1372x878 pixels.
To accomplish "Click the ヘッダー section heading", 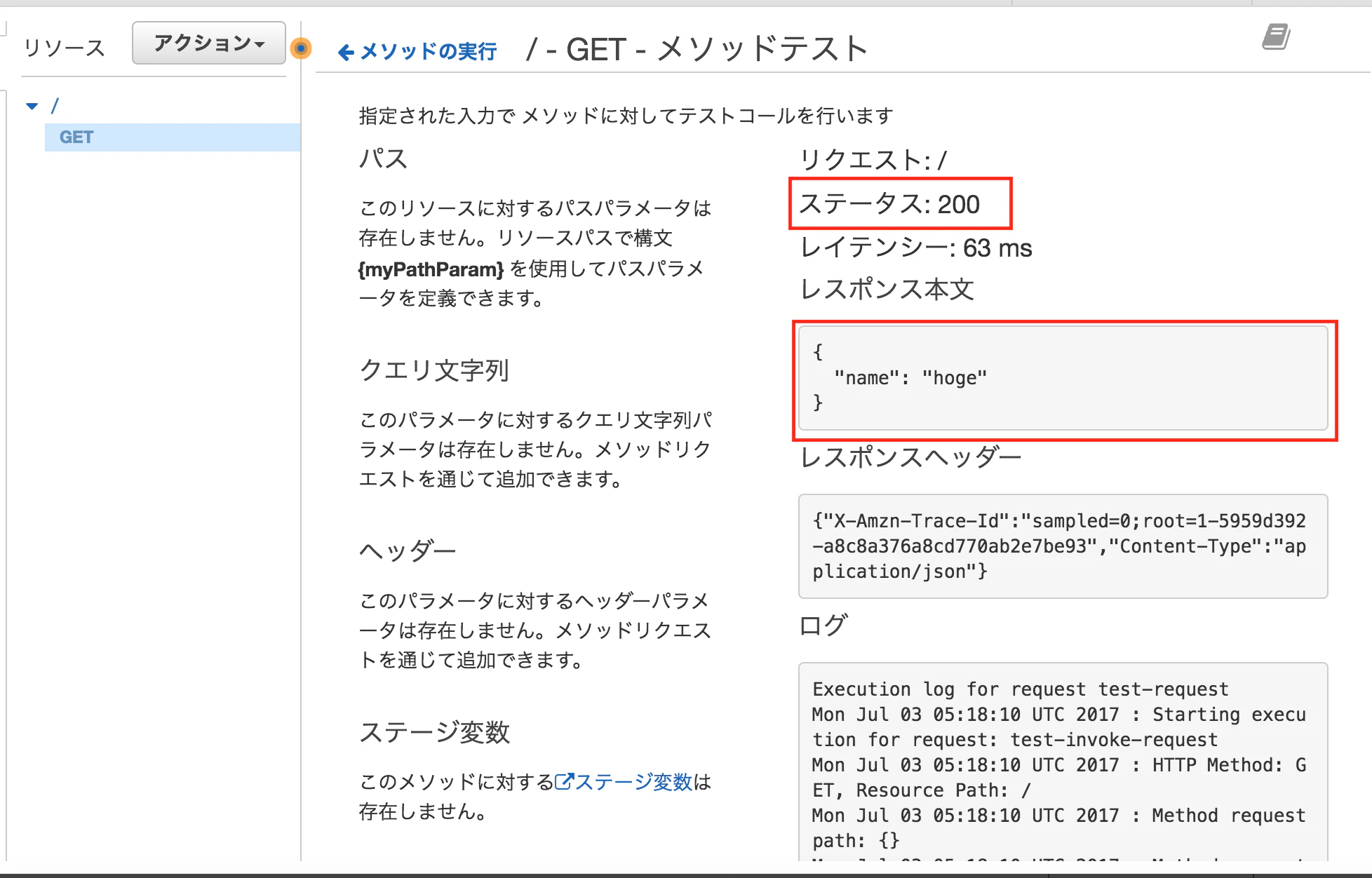I will click(408, 551).
